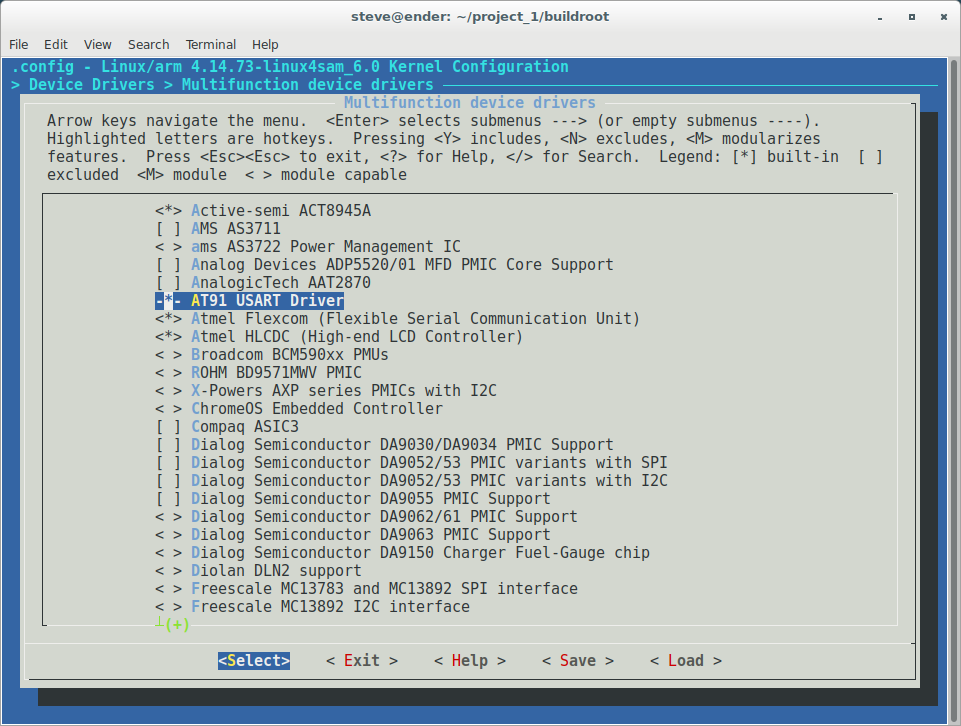Click the Exit button
The image size is (961, 726).
361,661
